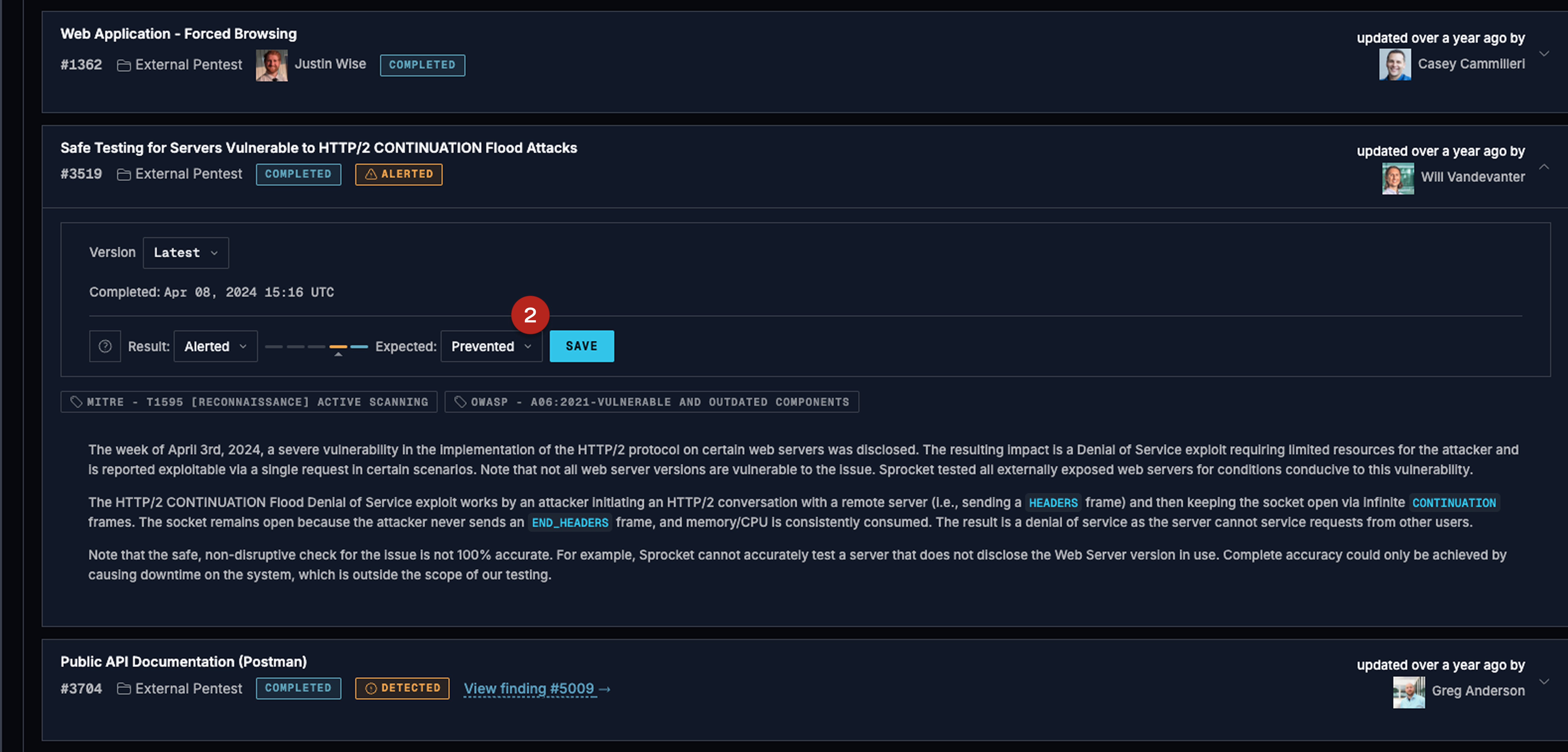Click the folder icon in test #3519
This screenshot has height=752, width=1568.
[x=124, y=175]
